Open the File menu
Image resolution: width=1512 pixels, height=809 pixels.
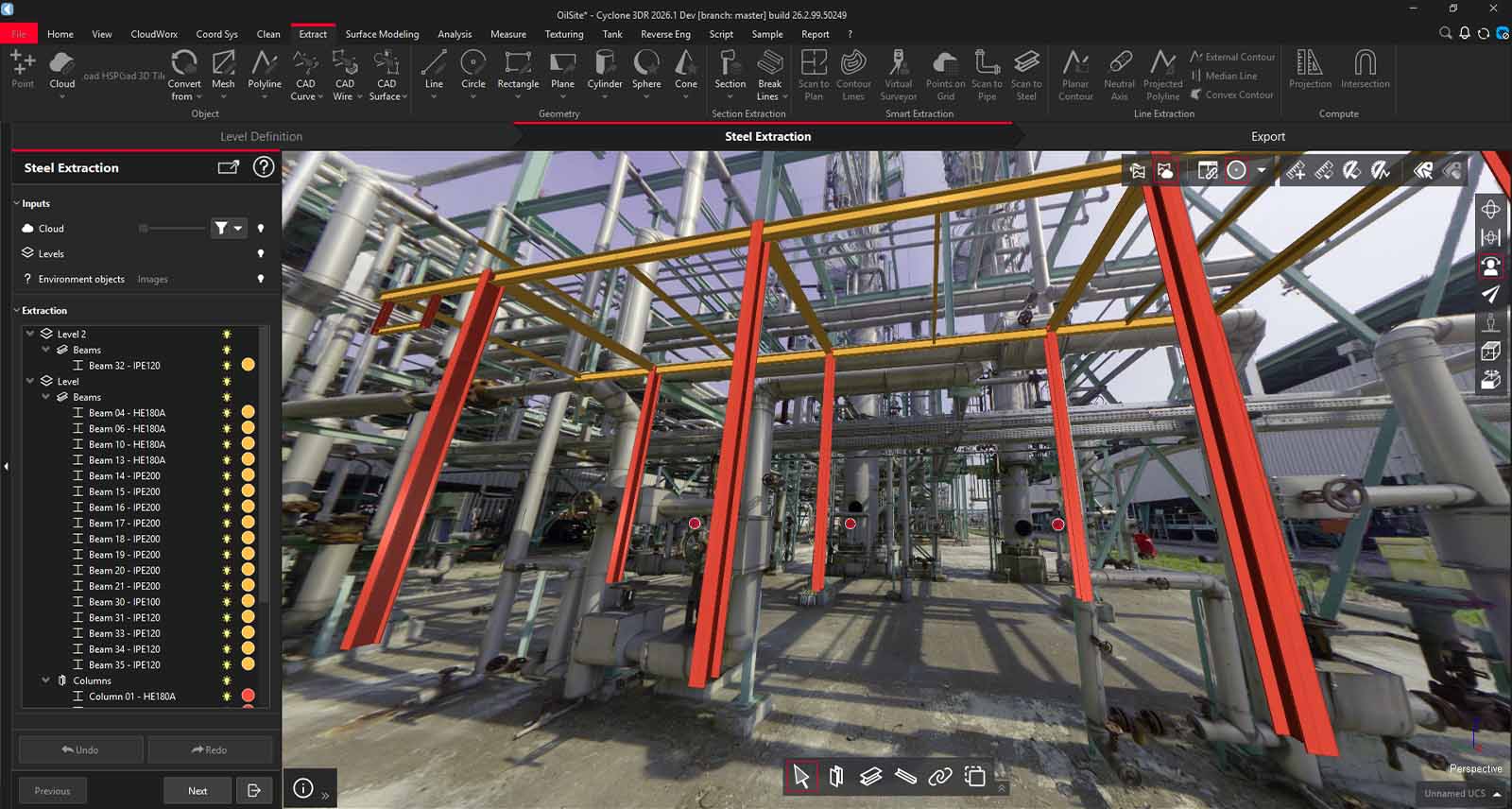click(19, 34)
